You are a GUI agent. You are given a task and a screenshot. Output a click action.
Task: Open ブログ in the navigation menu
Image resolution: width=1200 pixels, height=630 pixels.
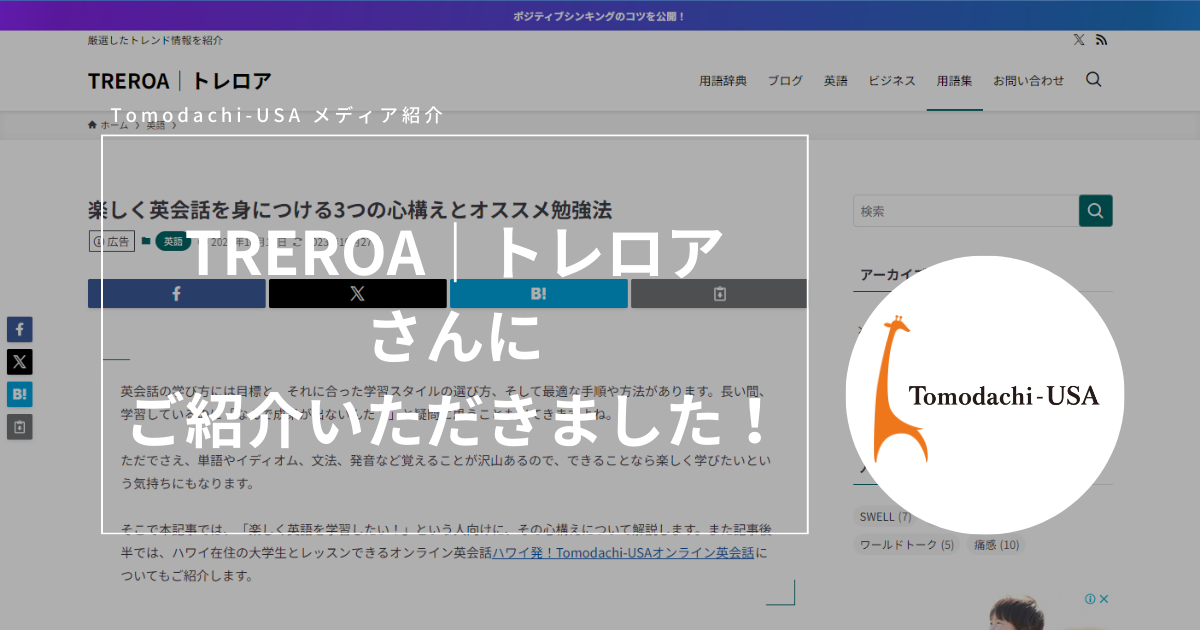pyautogui.click(x=785, y=81)
